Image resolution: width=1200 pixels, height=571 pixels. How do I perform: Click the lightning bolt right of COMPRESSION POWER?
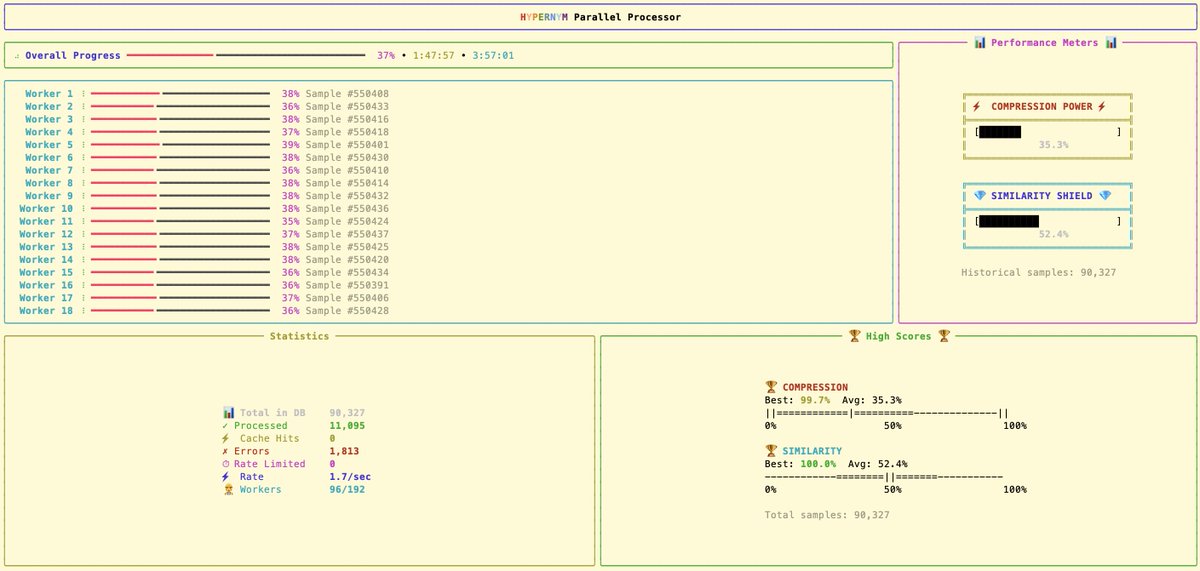pos(1102,107)
